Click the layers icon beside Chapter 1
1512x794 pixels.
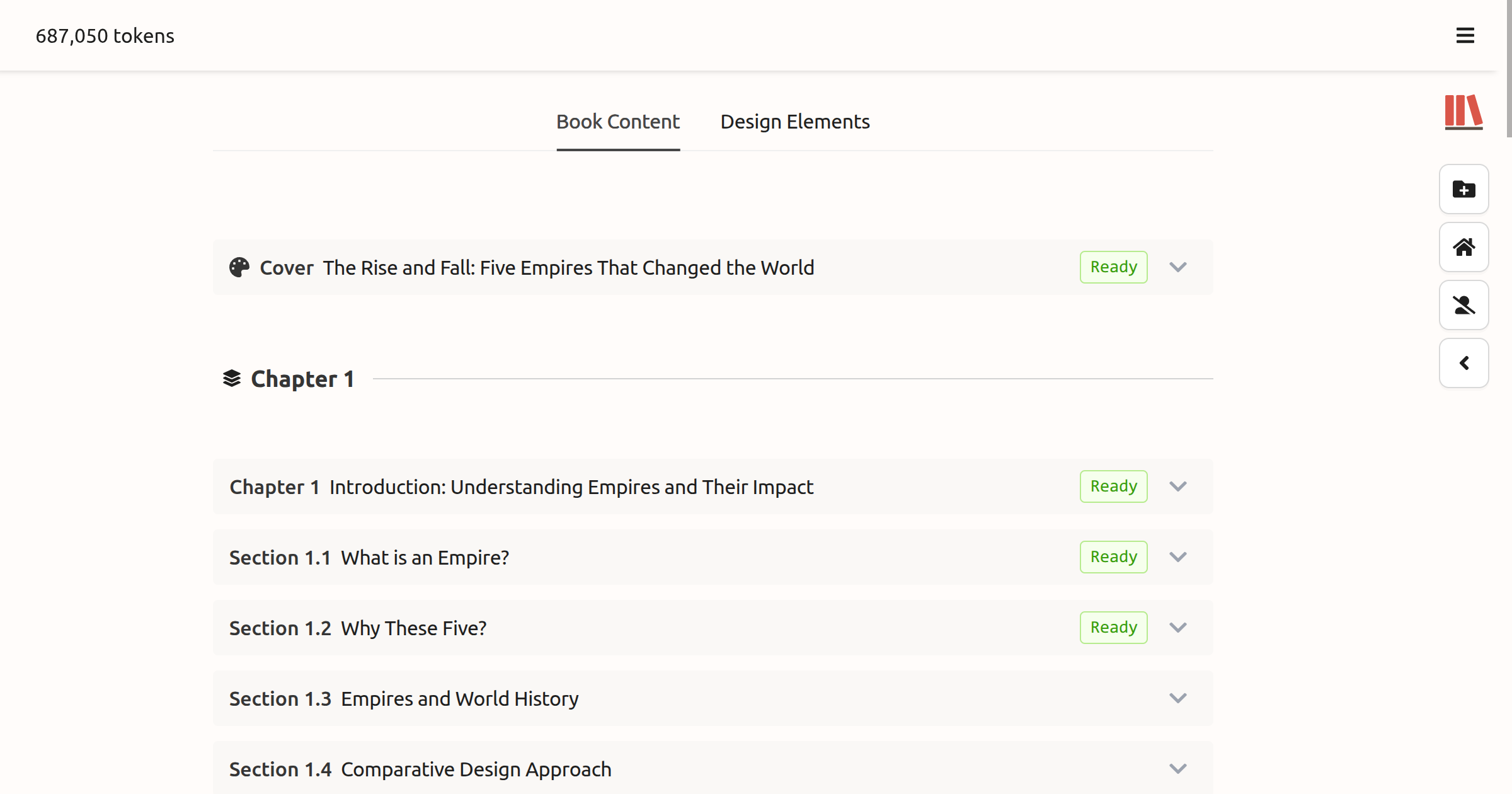pos(232,379)
